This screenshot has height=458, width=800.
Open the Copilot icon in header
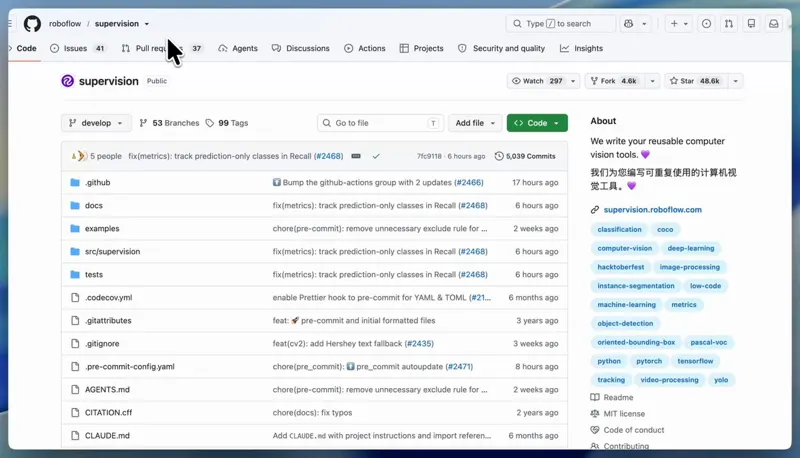coord(629,23)
